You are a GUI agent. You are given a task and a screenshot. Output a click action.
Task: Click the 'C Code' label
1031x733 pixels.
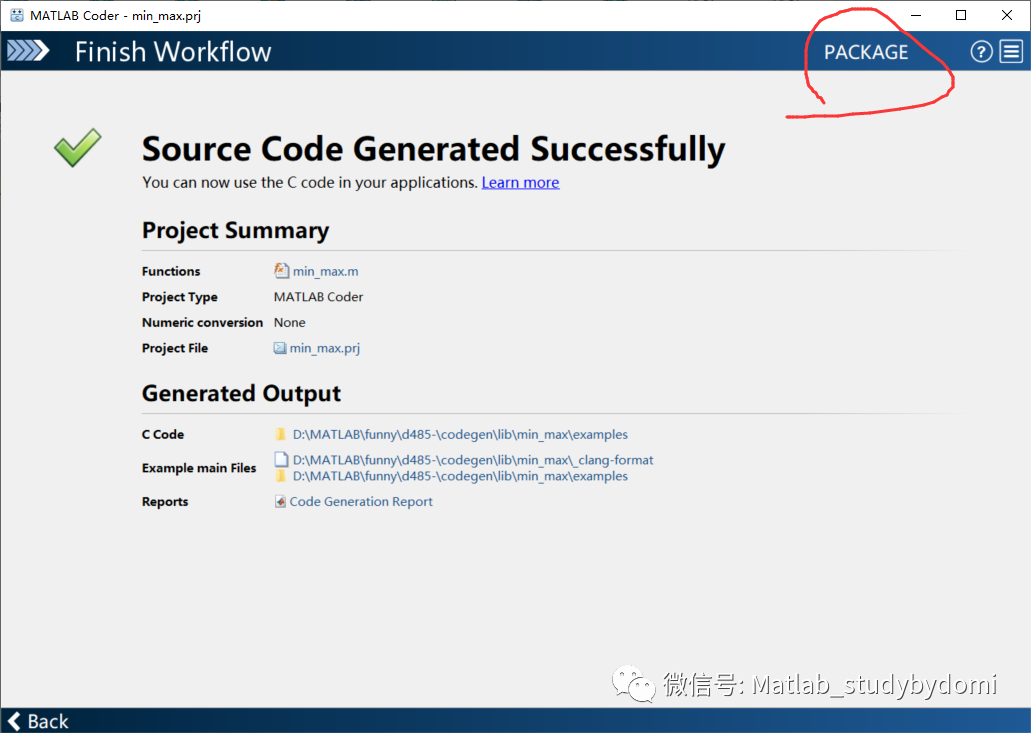click(163, 435)
